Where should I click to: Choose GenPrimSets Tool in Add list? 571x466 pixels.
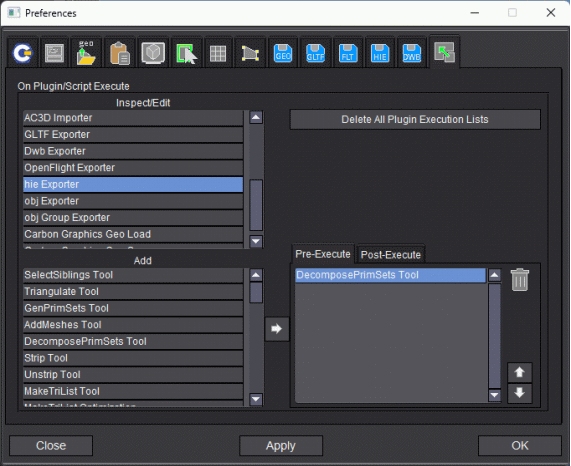[x=133, y=308]
